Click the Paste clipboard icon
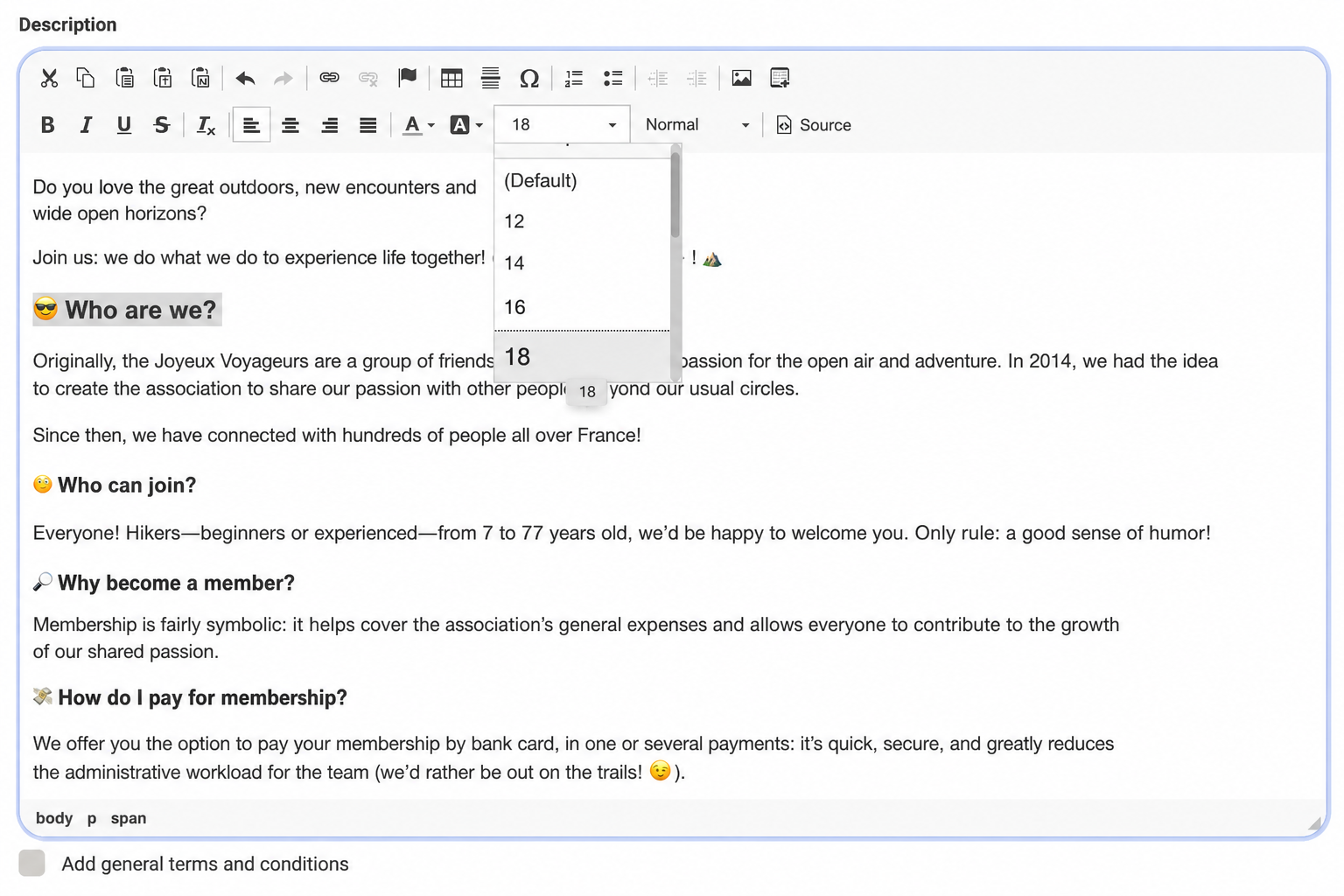The image size is (1344, 896). (x=124, y=78)
